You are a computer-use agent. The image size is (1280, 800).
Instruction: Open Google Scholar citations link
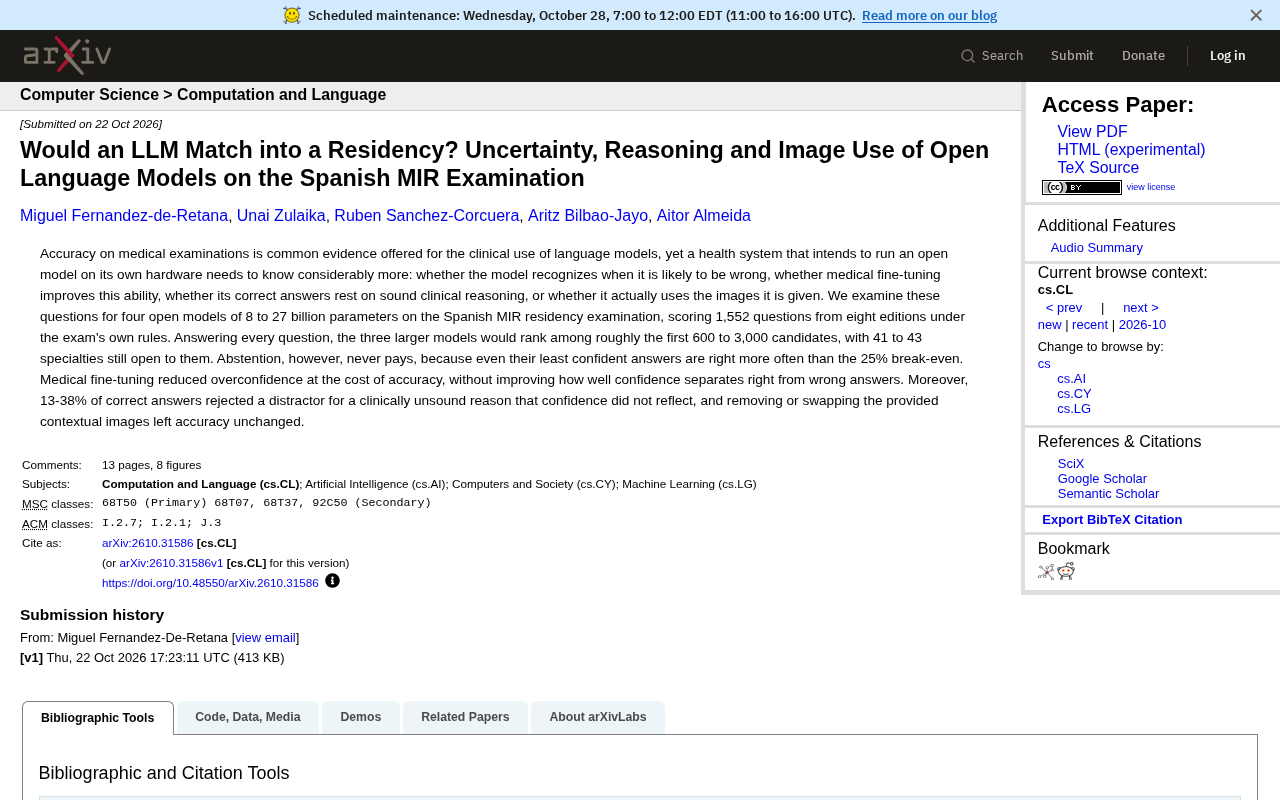[1102, 479]
